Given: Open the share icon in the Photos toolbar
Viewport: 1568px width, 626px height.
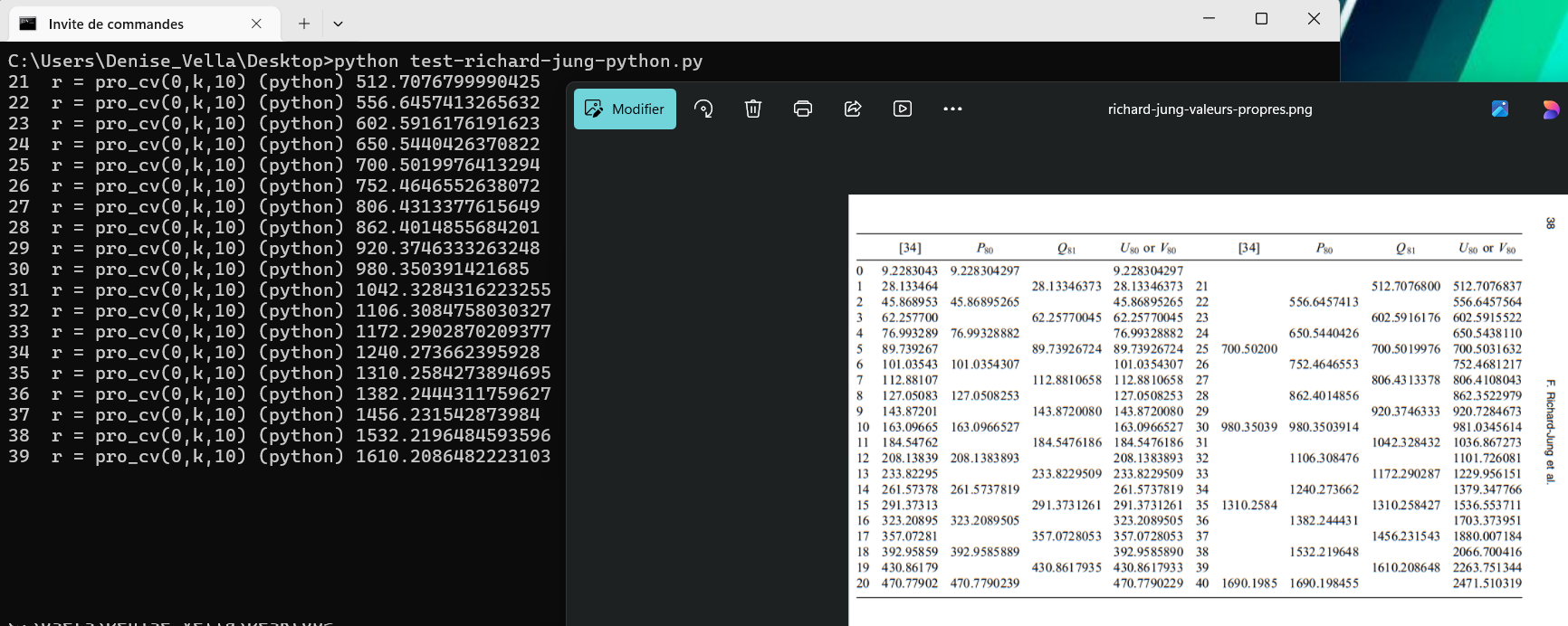Looking at the screenshot, I should click(853, 109).
